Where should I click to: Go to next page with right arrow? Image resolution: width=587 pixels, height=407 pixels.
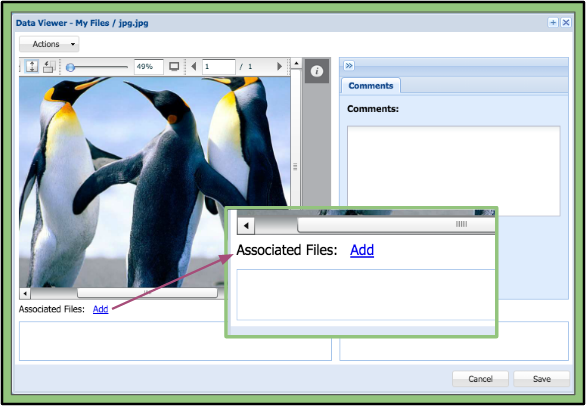coord(279,66)
